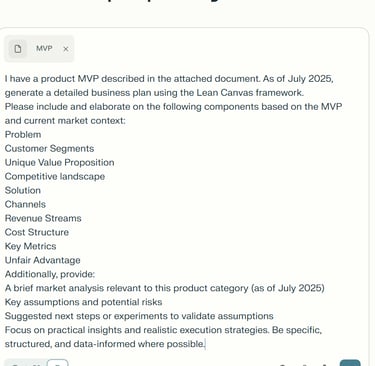Image resolution: width=375 pixels, height=366 pixels.
Task: Click the 'Solution' line in the prompt
Action: [23, 190]
